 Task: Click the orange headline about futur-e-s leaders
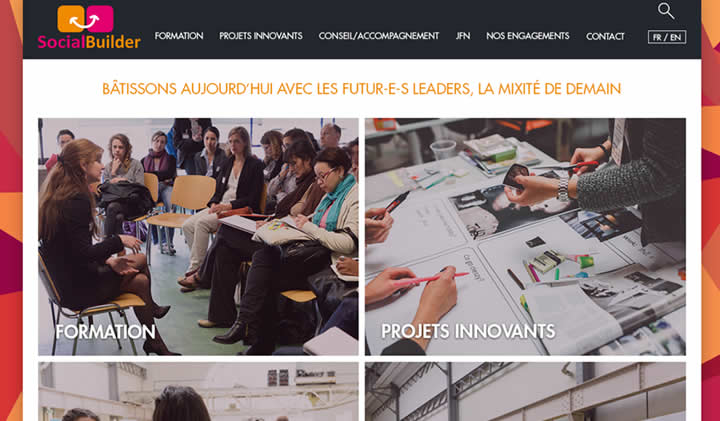(x=361, y=89)
